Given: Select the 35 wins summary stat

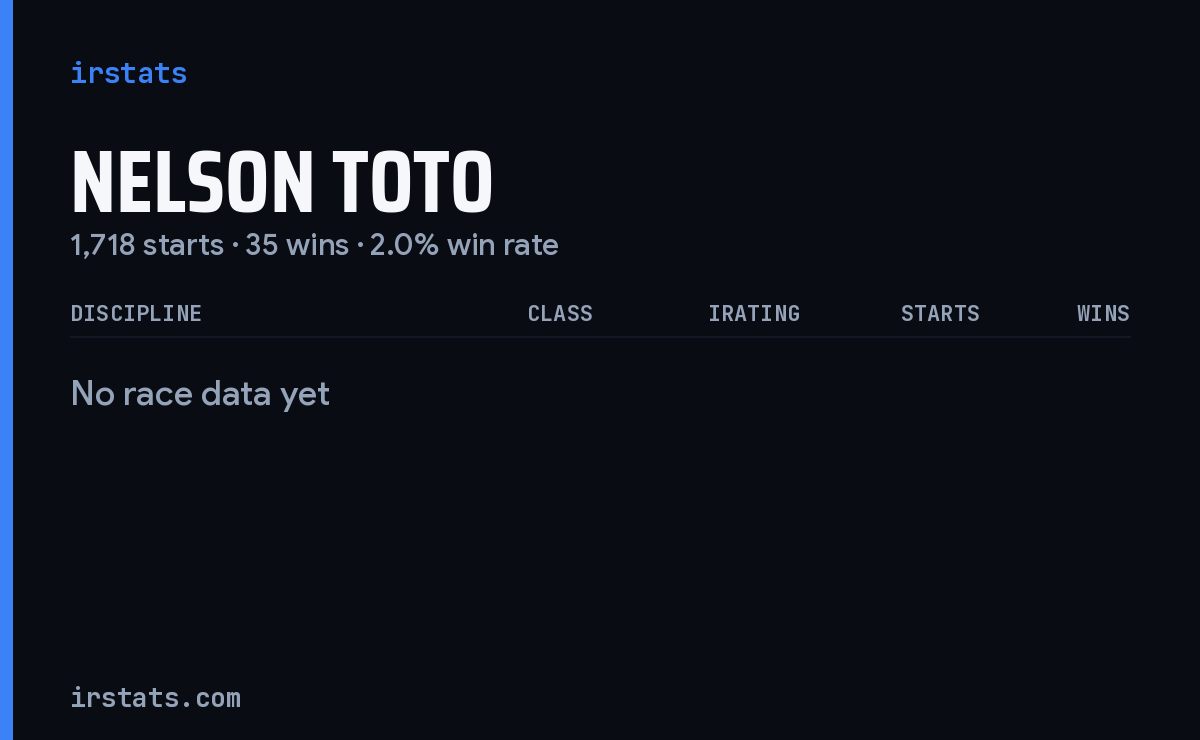Looking at the screenshot, I should [x=297, y=245].
